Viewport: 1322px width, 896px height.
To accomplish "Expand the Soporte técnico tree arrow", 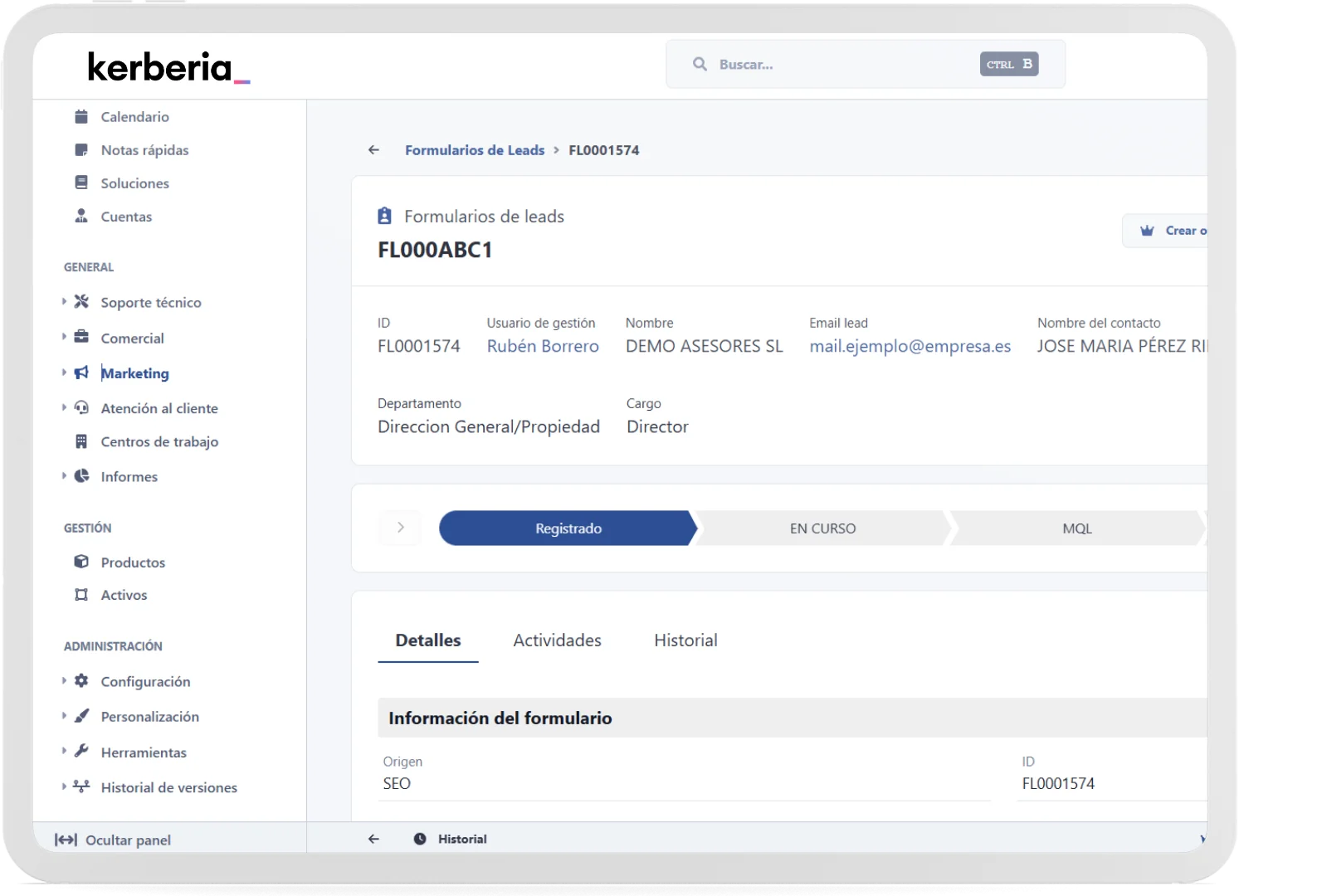I will [x=64, y=302].
